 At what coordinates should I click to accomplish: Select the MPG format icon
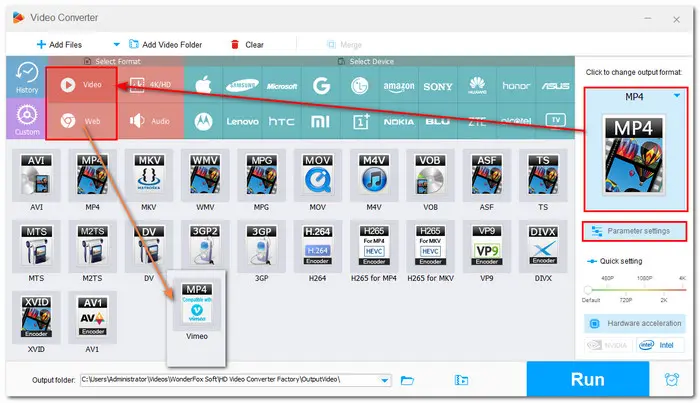pos(261,175)
